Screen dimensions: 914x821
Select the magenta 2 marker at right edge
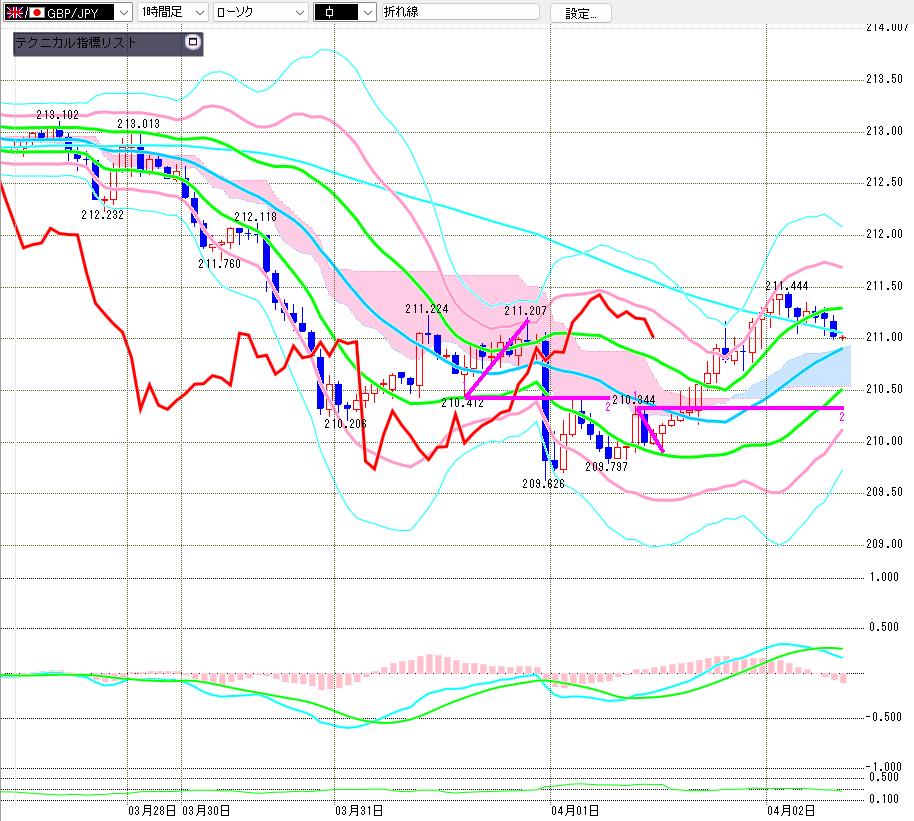842,418
